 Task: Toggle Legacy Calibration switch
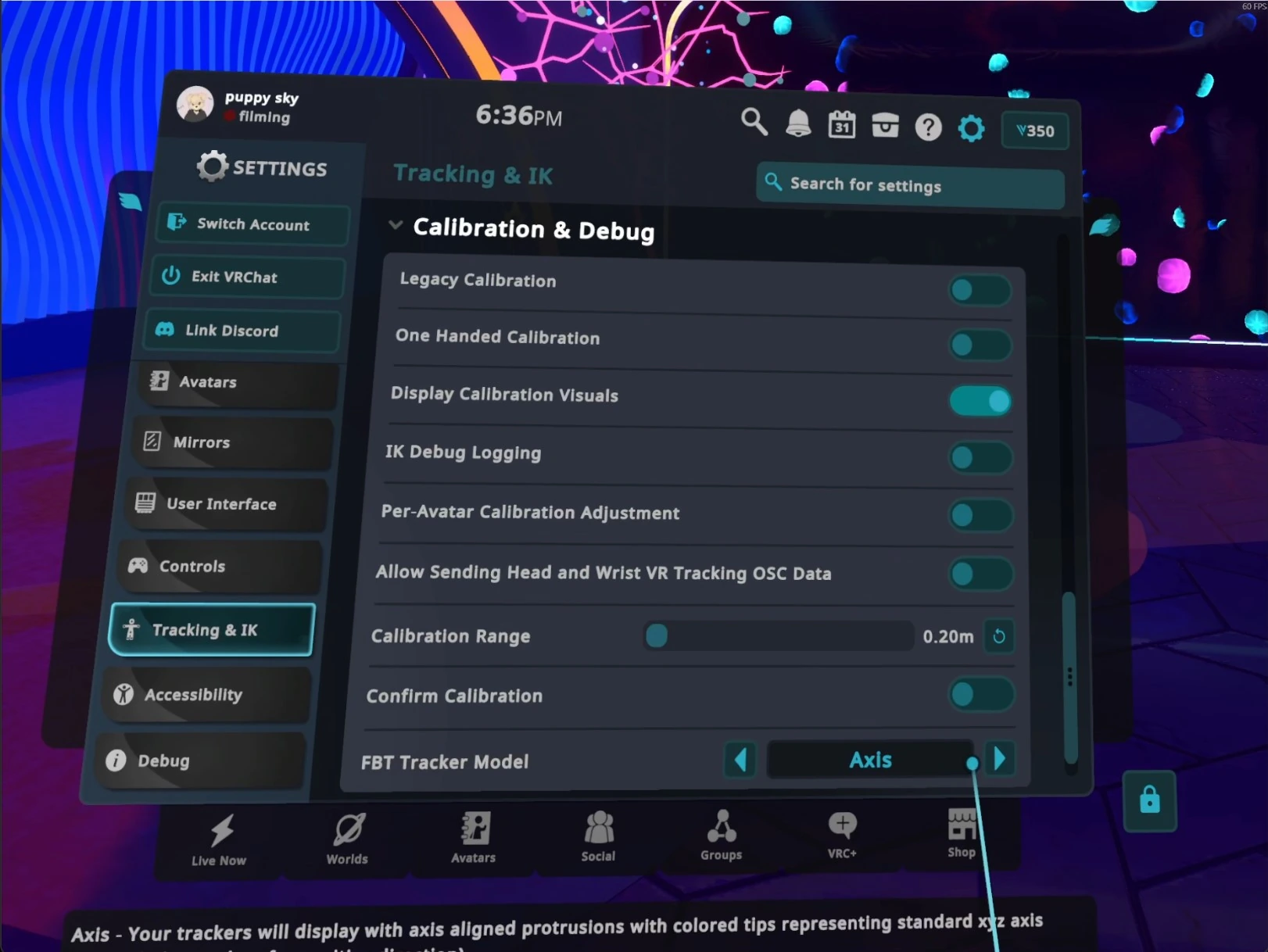tap(980, 290)
